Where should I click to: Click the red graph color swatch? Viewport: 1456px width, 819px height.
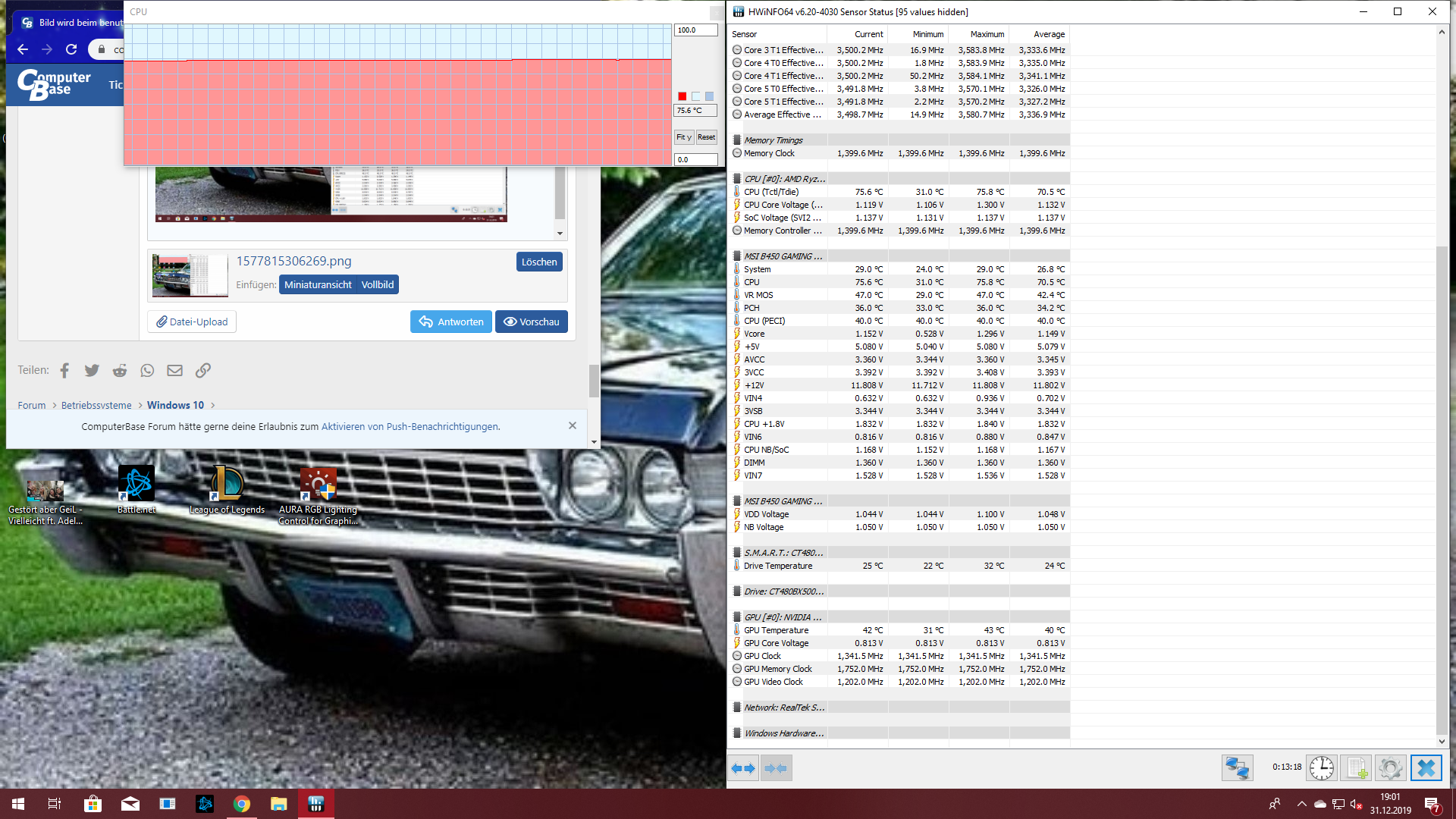point(682,96)
